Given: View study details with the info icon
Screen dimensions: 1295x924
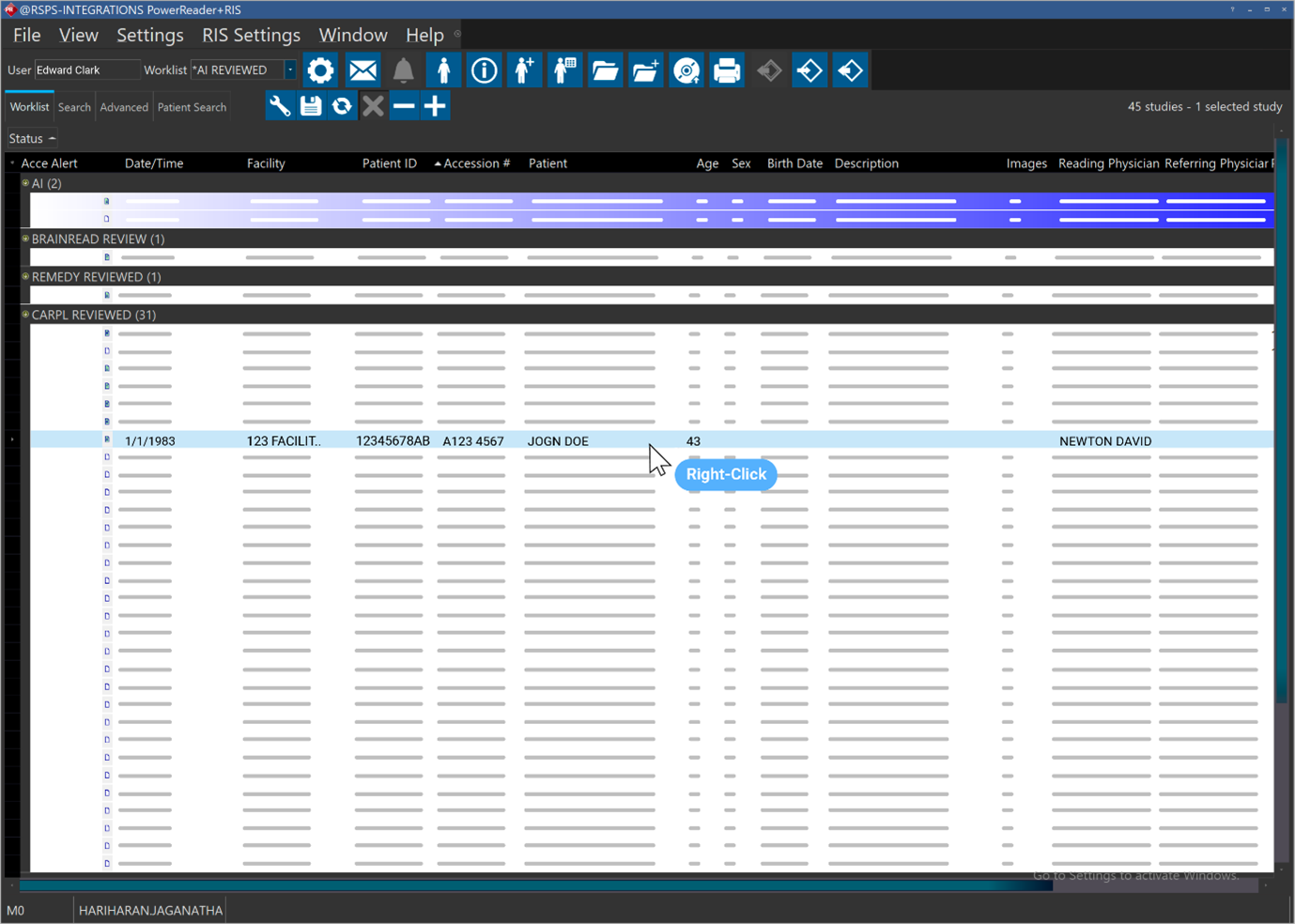Looking at the screenshot, I should [484, 69].
